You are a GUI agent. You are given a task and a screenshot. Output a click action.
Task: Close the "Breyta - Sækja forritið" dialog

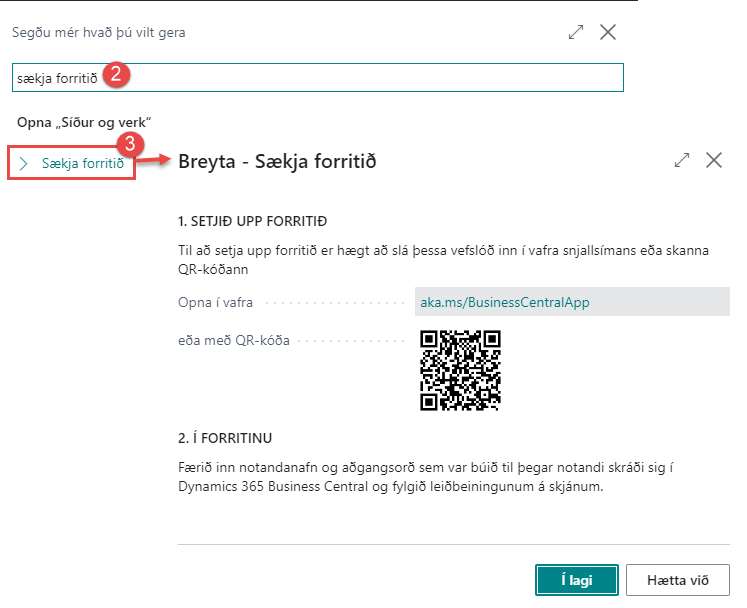click(x=714, y=160)
